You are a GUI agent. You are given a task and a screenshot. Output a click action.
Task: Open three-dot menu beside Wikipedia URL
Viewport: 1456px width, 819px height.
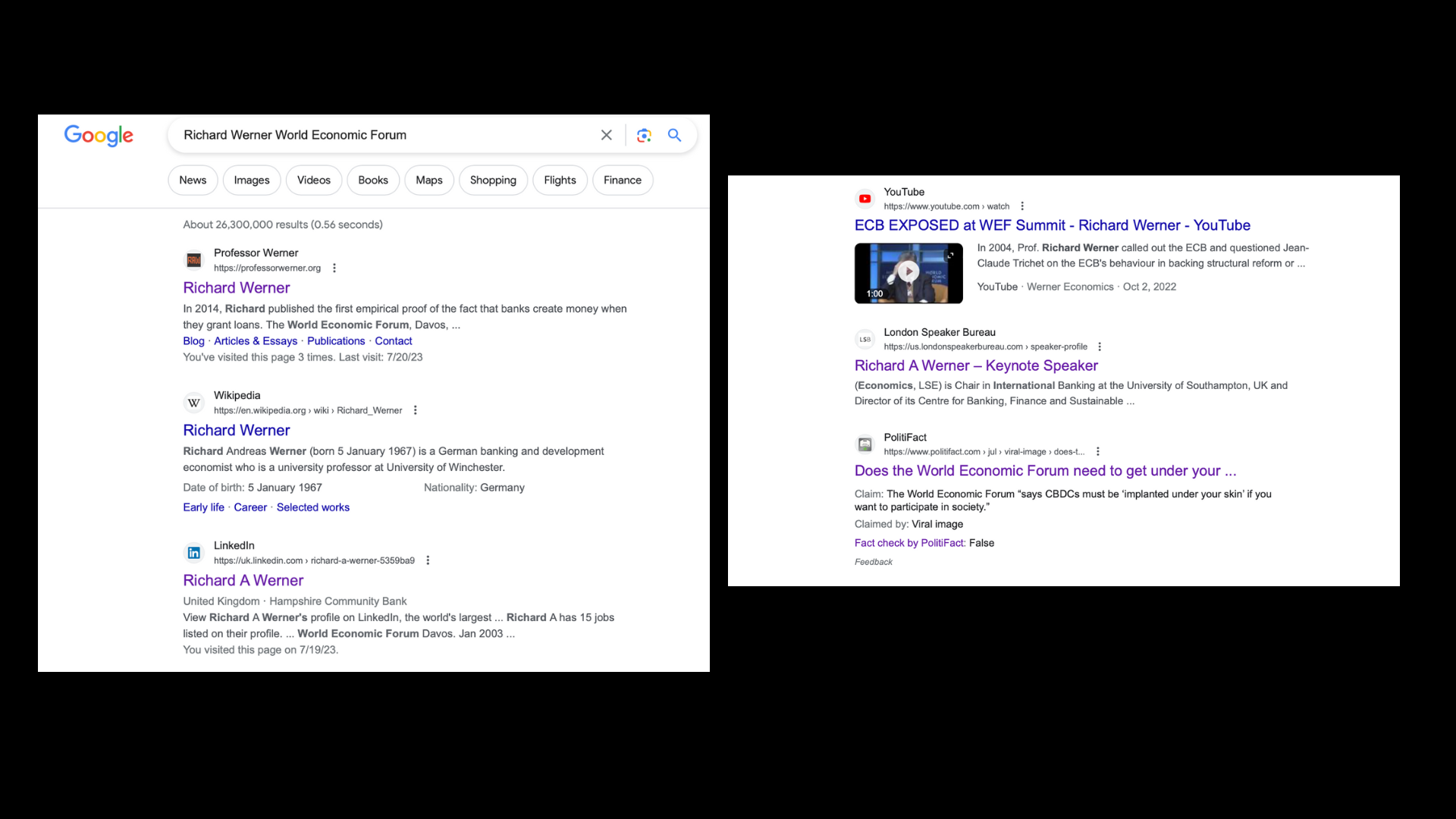[415, 410]
